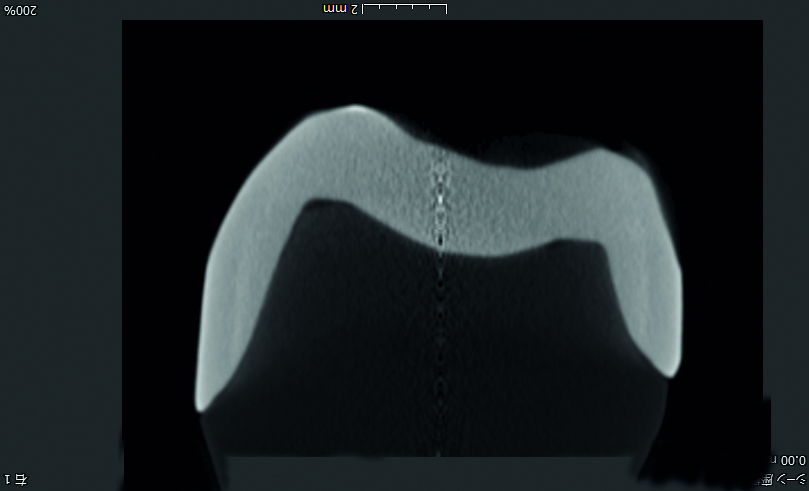Click the 0.00 position readout
809x491 pixels.
point(789,460)
